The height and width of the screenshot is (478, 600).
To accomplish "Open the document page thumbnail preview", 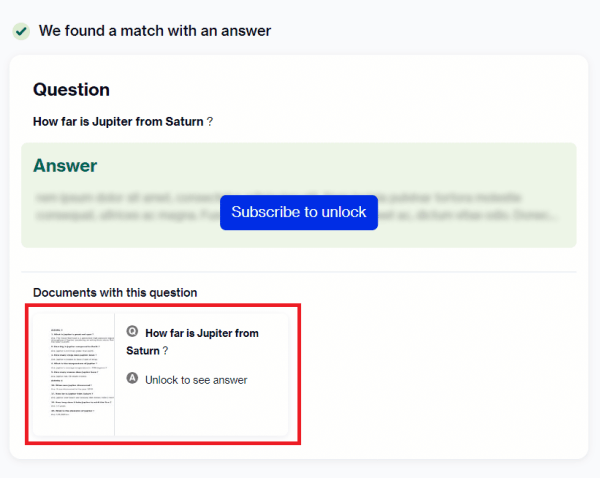I will [x=74, y=374].
